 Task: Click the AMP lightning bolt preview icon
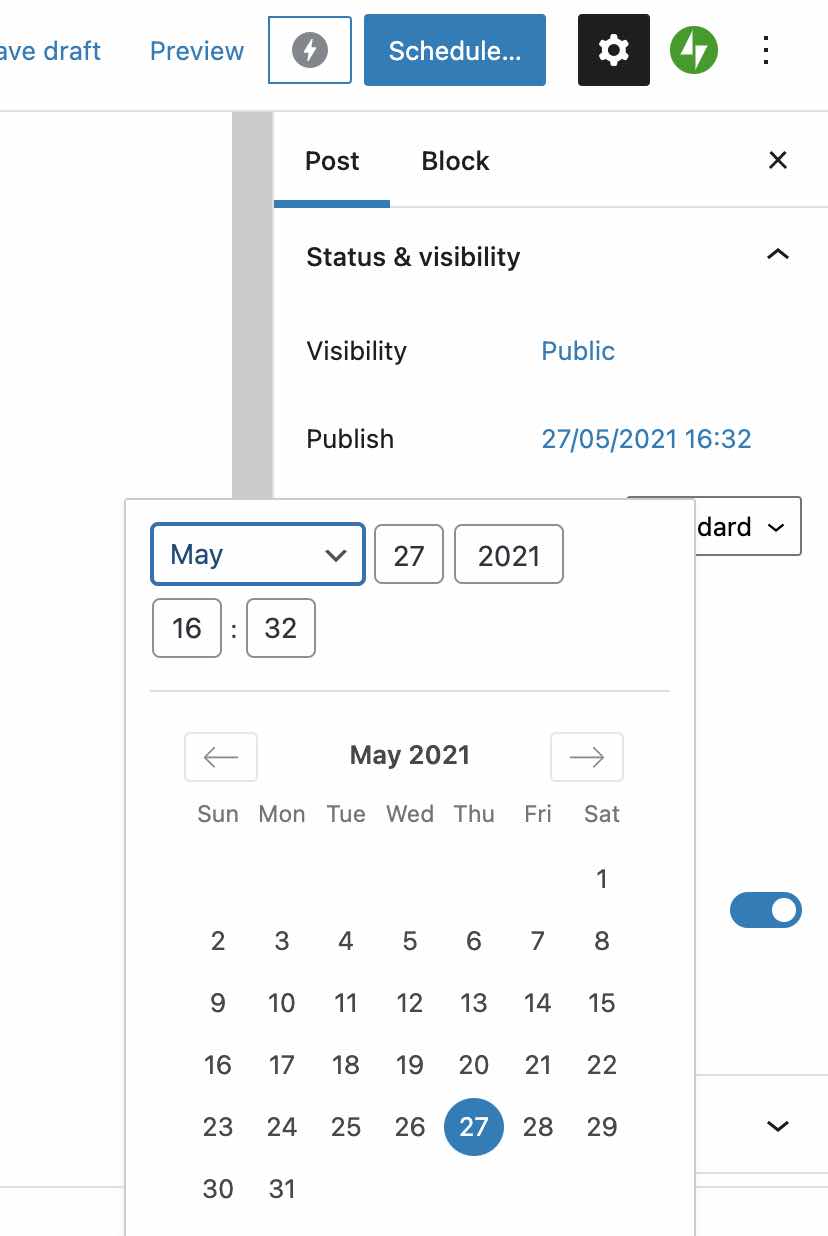310,50
